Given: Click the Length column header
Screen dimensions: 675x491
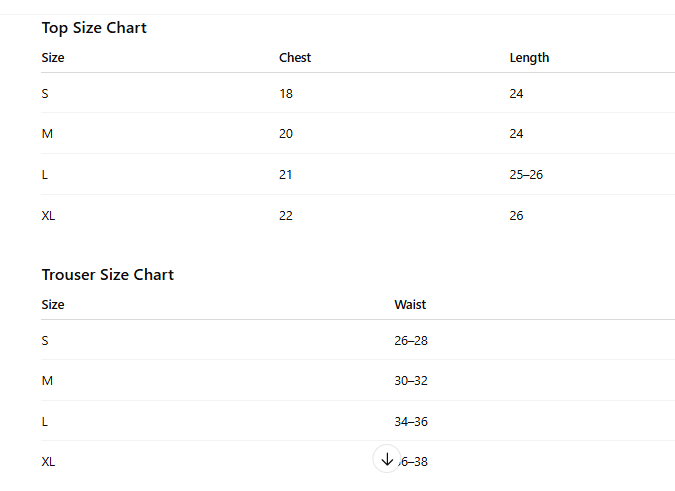Looking at the screenshot, I should [529, 58].
